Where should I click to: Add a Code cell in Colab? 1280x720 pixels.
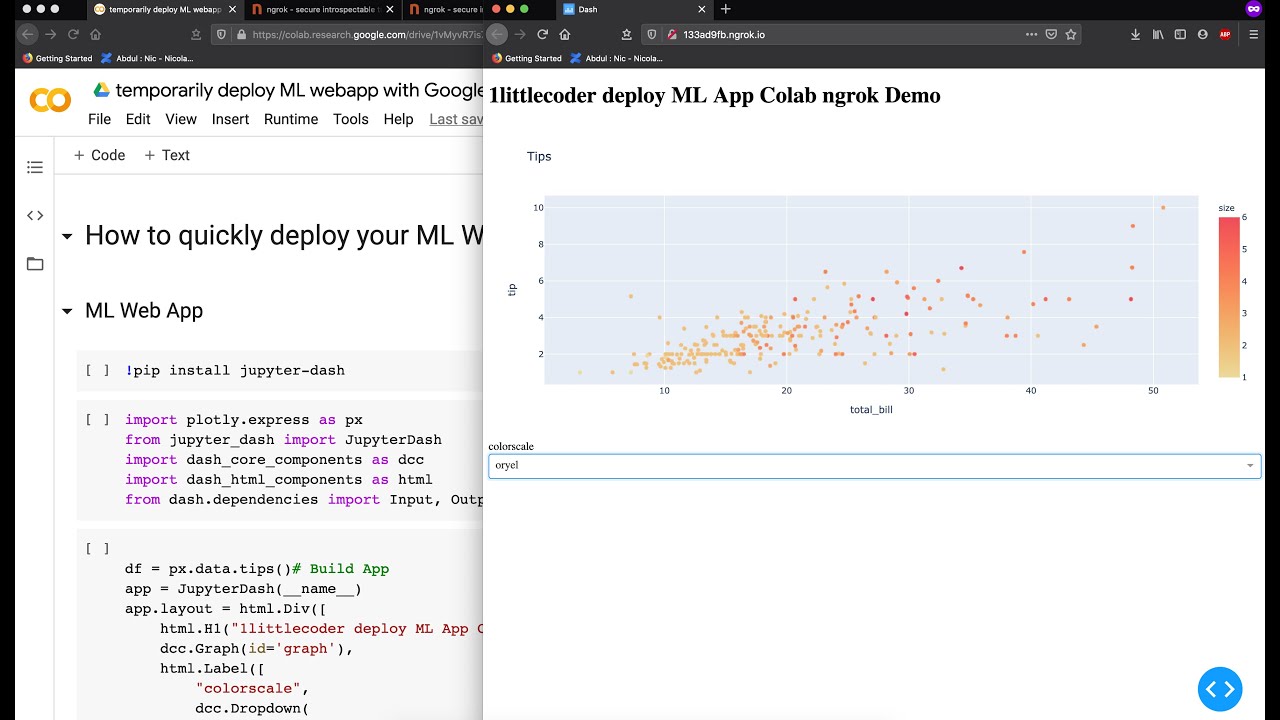click(99, 155)
